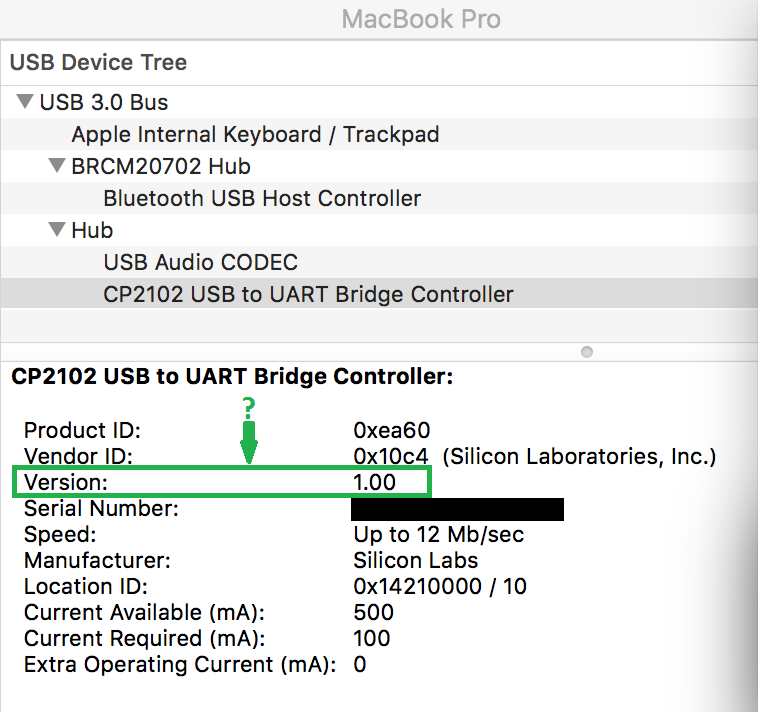Screen dimensions: 758x712
Task: Select CP2102 USB to UART Bridge Controller row
Action: (x=308, y=294)
